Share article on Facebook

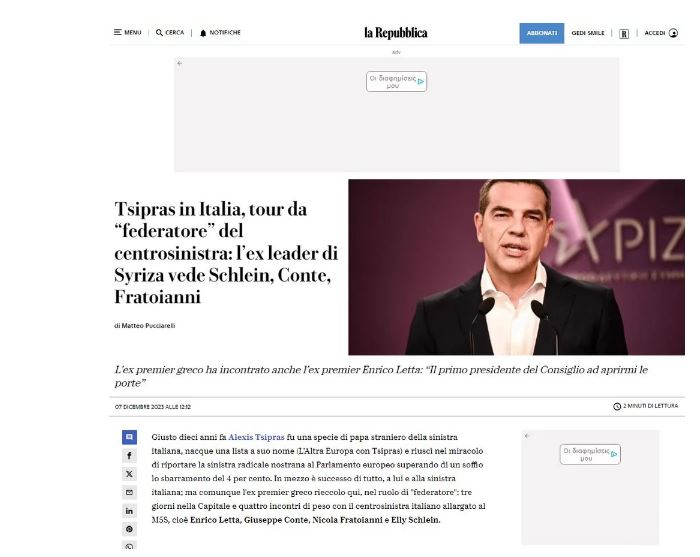point(129,456)
